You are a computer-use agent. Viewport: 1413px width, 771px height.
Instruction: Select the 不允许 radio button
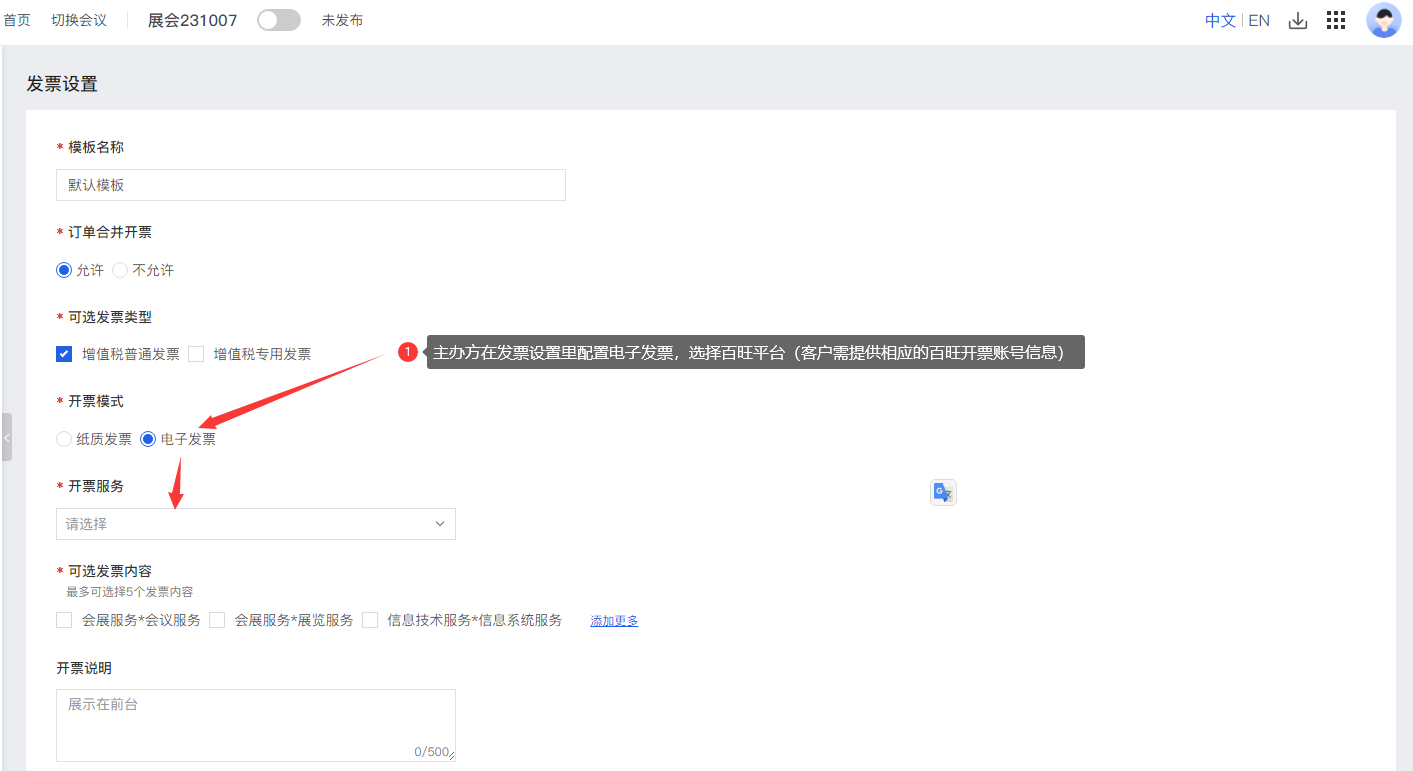click(x=120, y=269)
